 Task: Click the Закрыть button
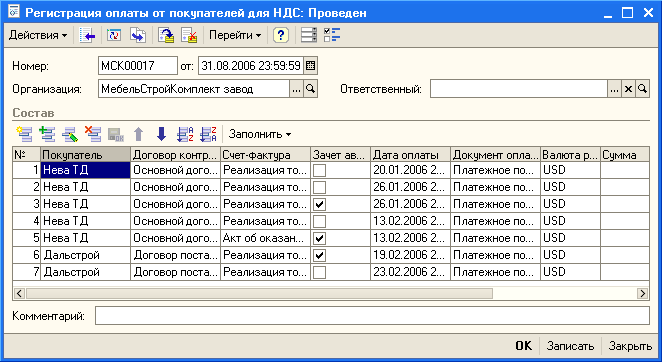click(630, 346)
